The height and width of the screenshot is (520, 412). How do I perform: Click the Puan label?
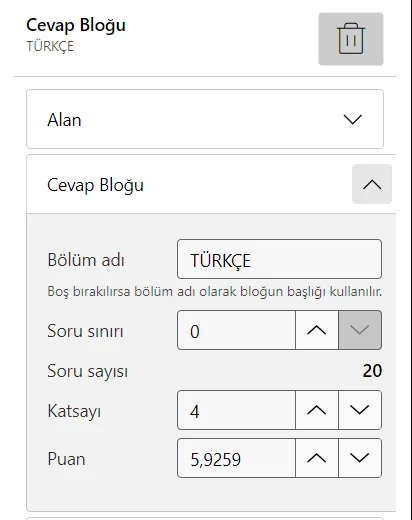pos(66,459)
